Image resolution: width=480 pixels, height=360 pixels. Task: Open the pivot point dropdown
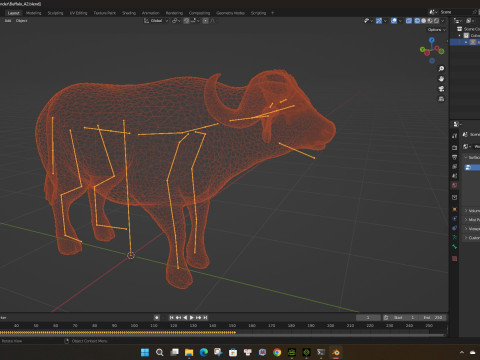click(176, 21)
